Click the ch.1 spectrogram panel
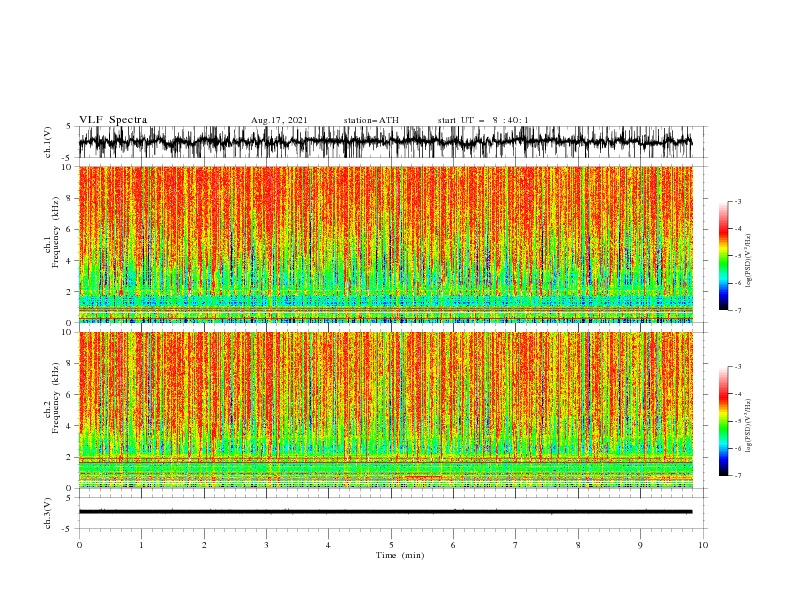 pyautogui.click(x=385, y=244)
